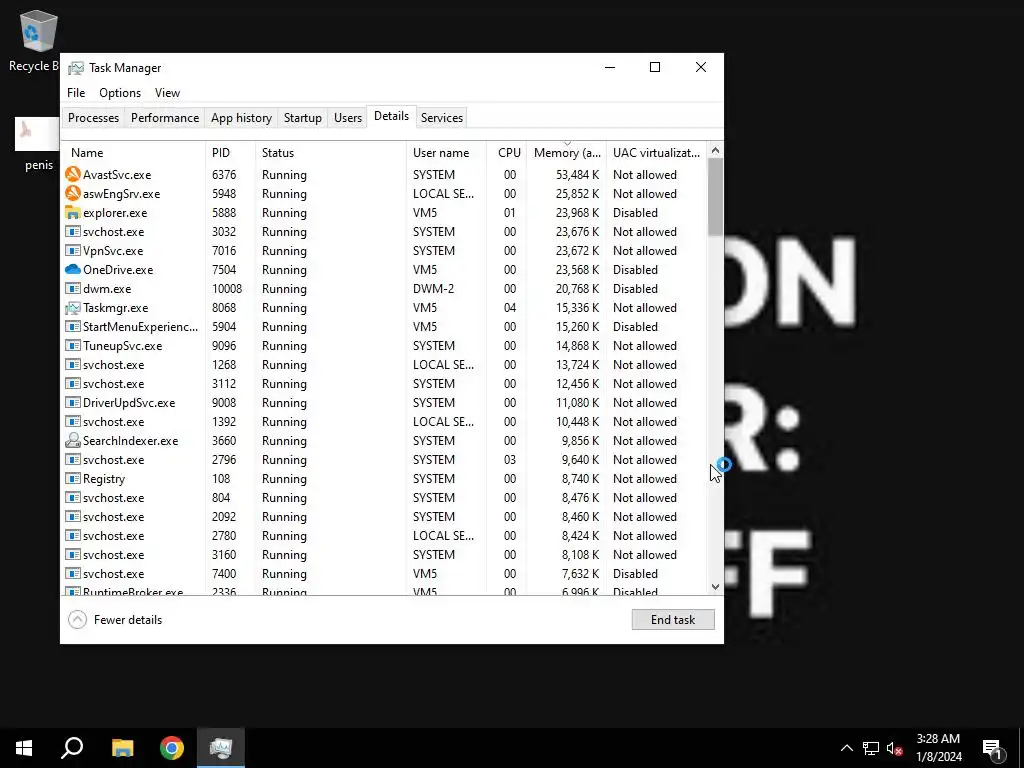Image resolution: width=1024 pixels, height=768 pixels.
Task: Sort by UAC virtualization column header
Action: point(656,153)
